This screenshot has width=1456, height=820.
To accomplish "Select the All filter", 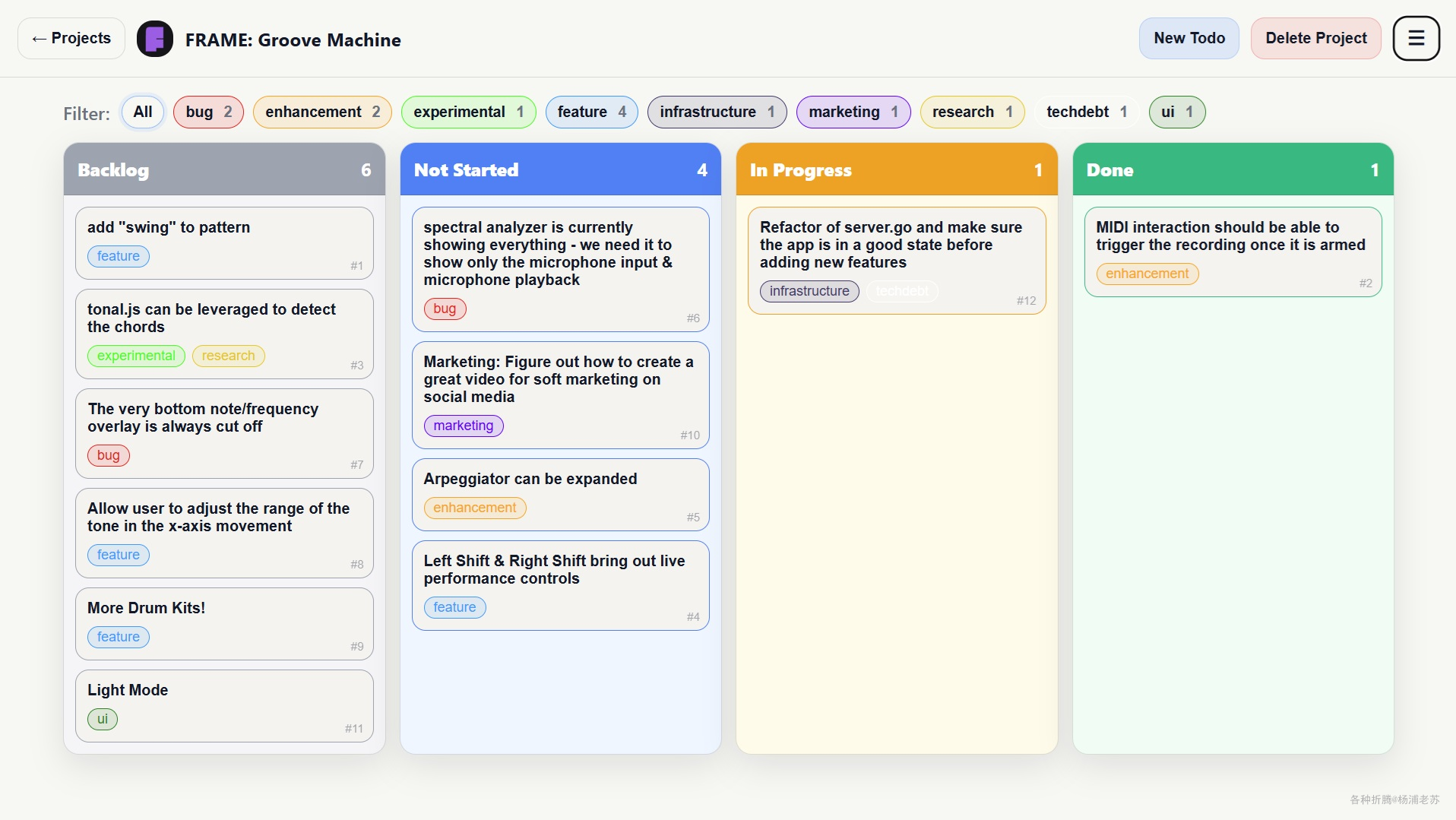I will coord(143,112).
